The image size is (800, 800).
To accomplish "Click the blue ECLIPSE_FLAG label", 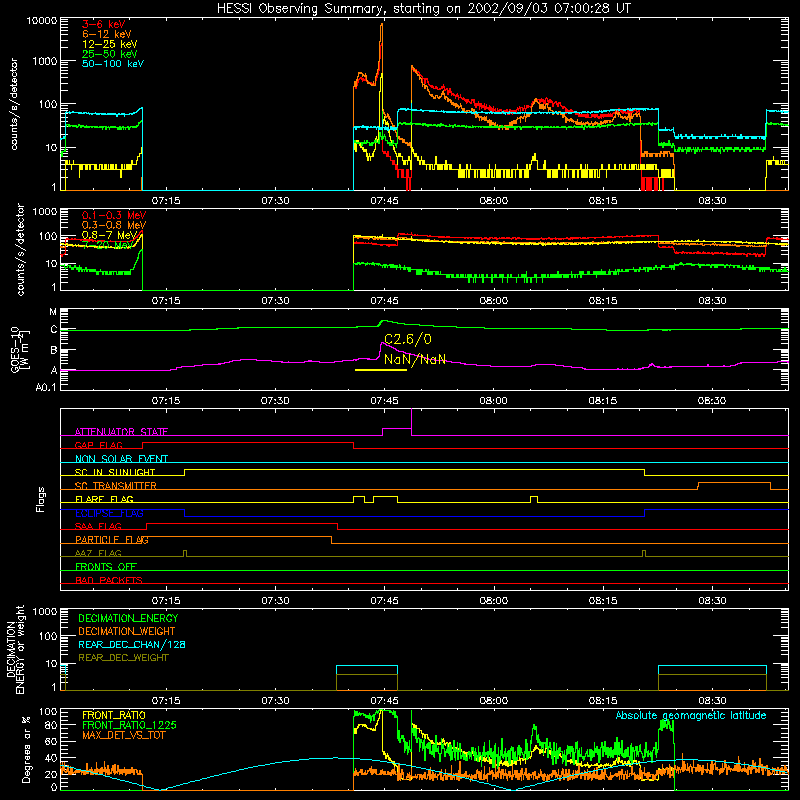I will click(109, 513).
